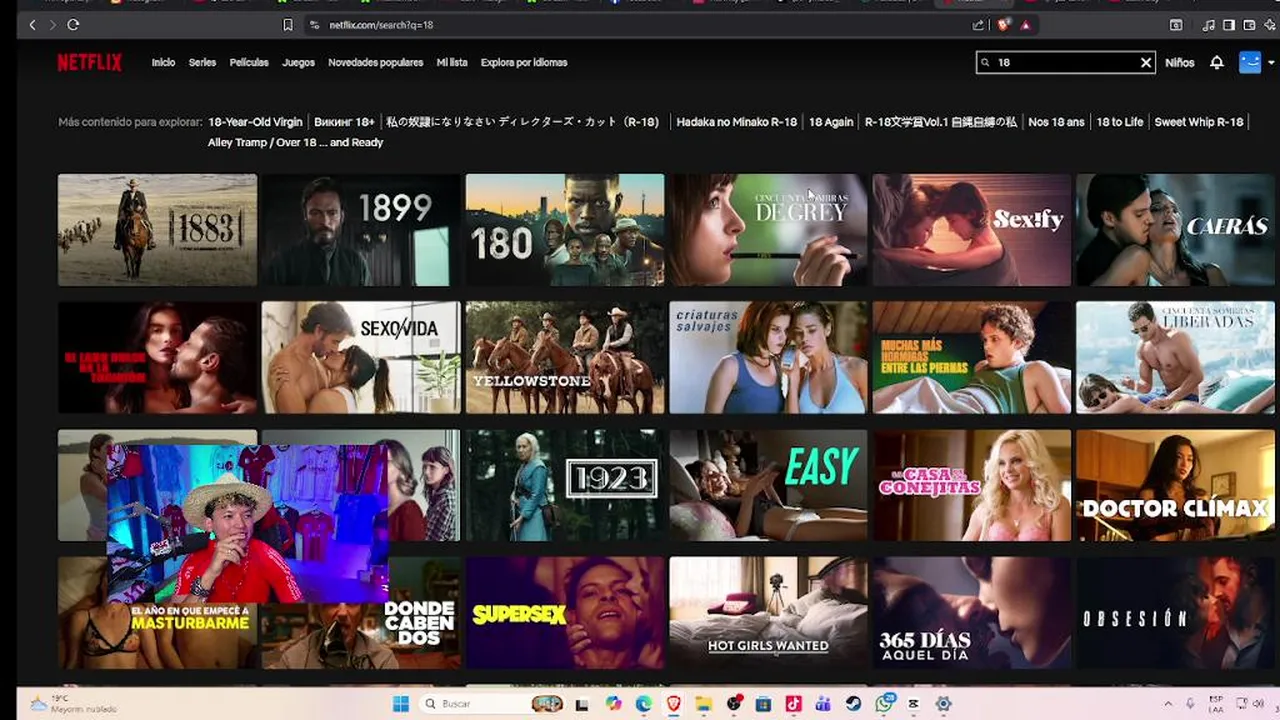Open suggestion Sweet Whip R-18
The image size is (1280, 720).
(x=1199, y=122)
